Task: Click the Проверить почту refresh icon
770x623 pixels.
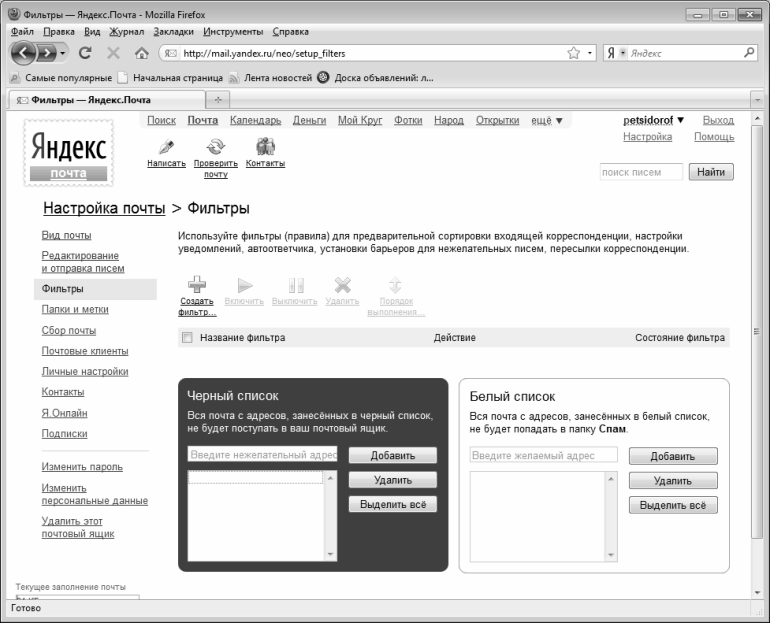Action: 216,146
